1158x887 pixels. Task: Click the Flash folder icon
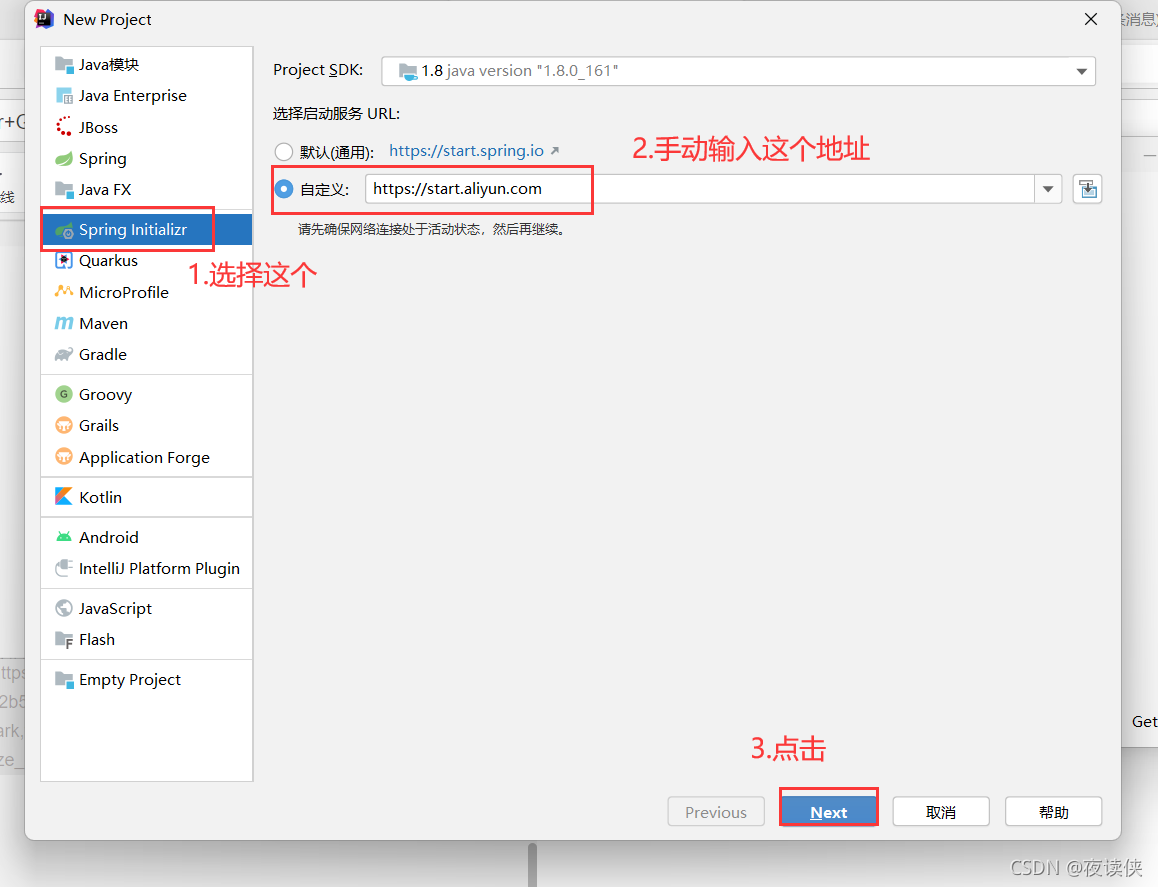(x=64, y=640)
